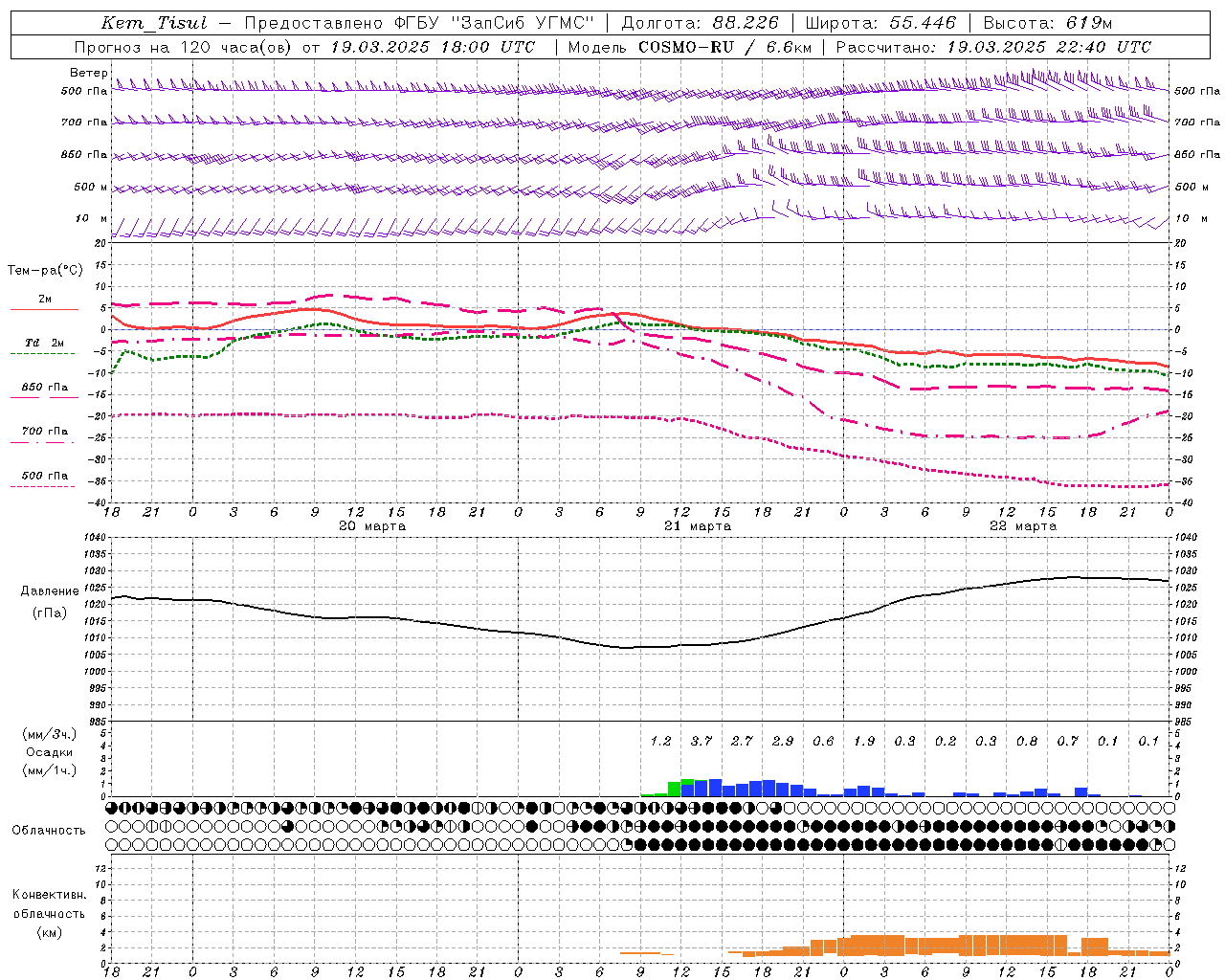Click the 1.2 precipitation total value
The image size is (1225, 980).
click(660, 741)
